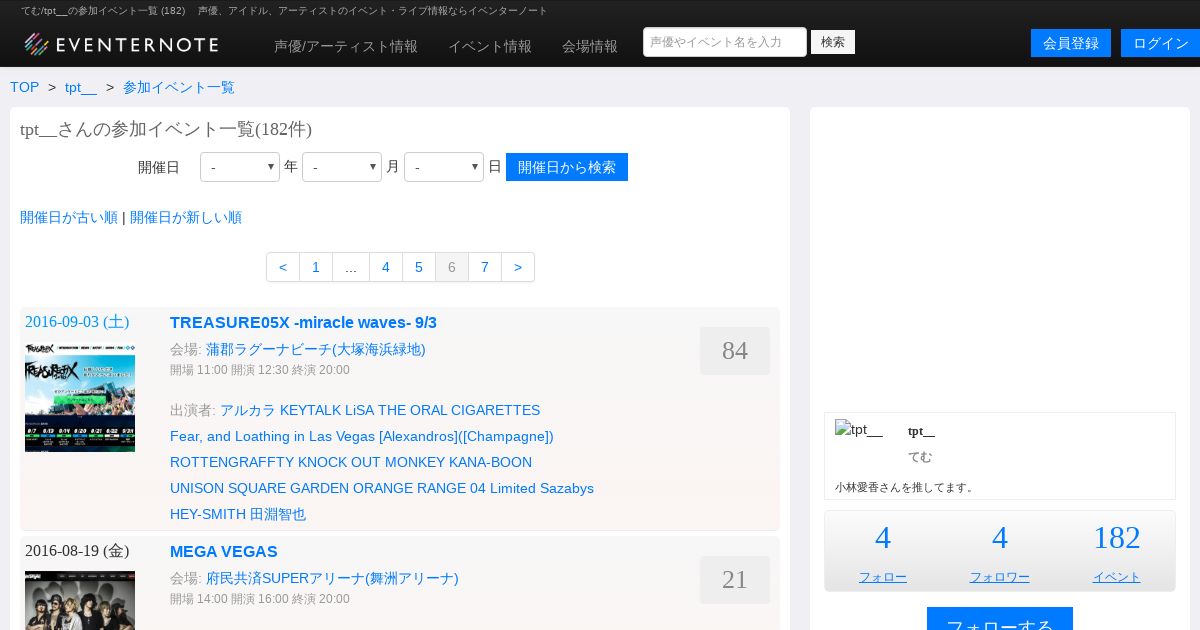
Task: Go to pagination page 4
Action: coord(386,267)
